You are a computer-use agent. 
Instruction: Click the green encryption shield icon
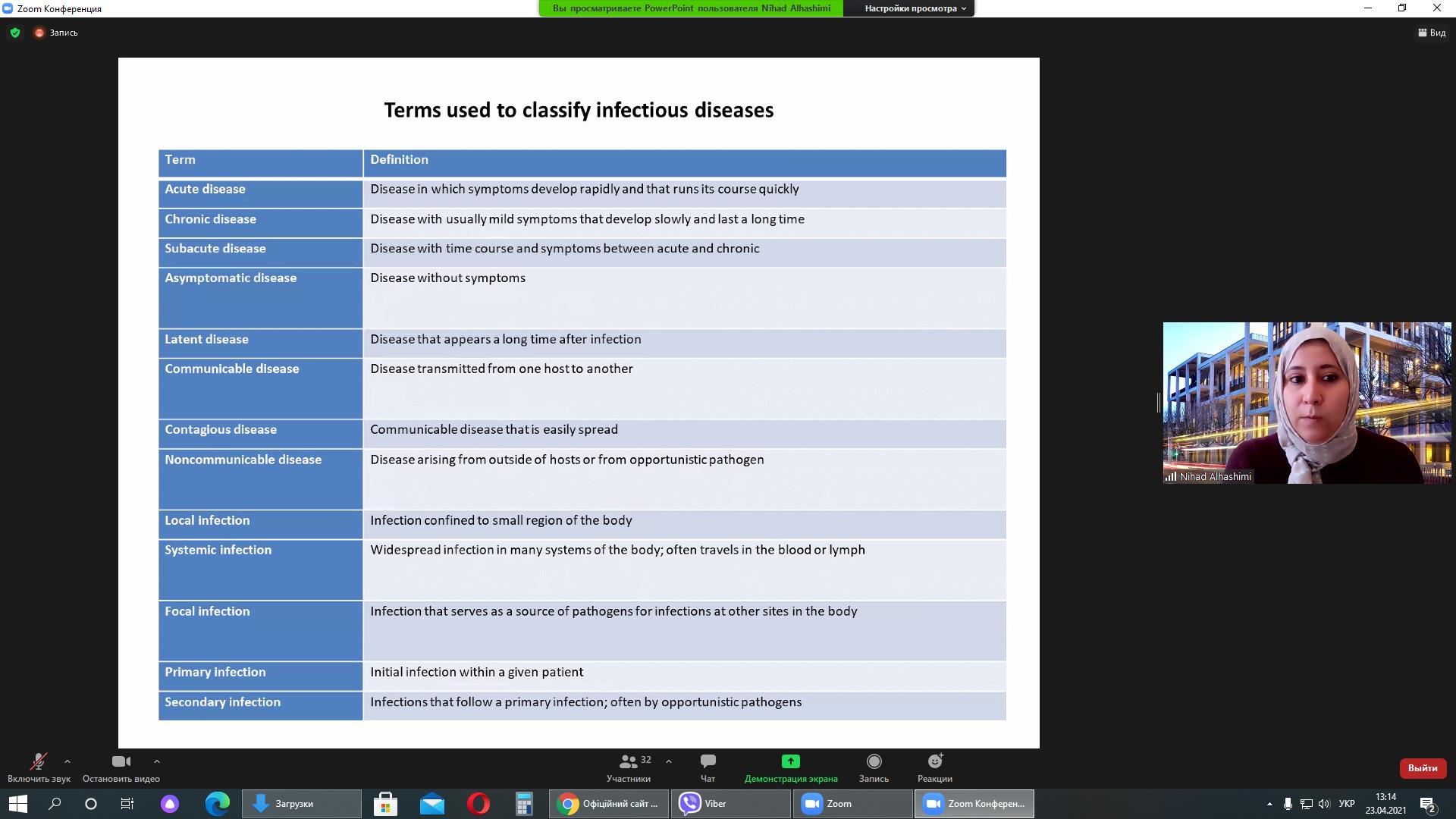(15, 33)
